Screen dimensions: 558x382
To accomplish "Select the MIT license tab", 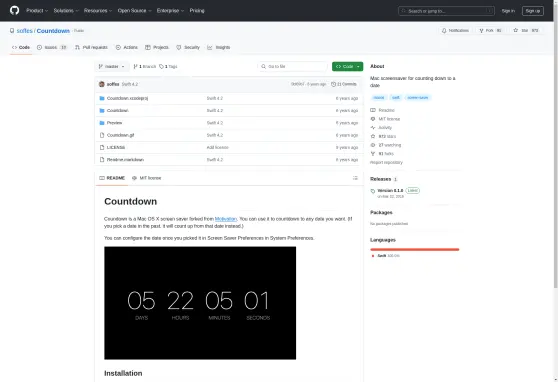I will (147, 178).
